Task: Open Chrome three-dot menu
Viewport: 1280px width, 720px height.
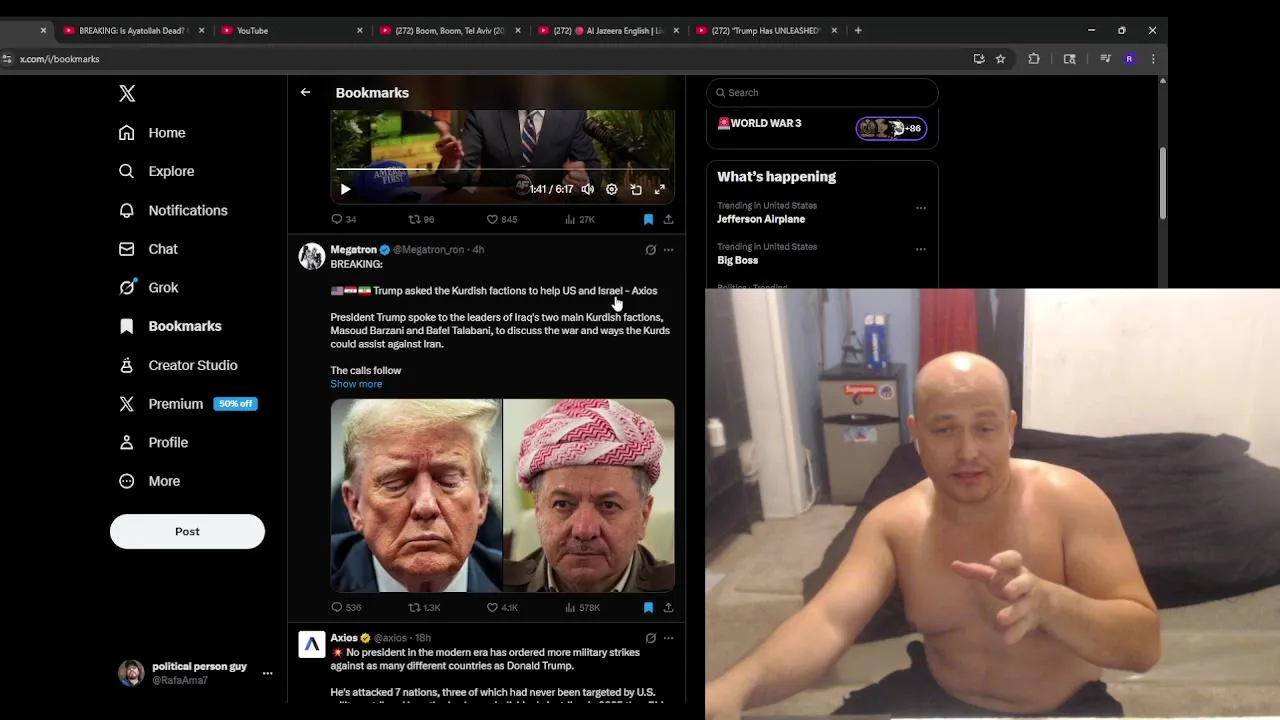Action: tap(1153, 59)
